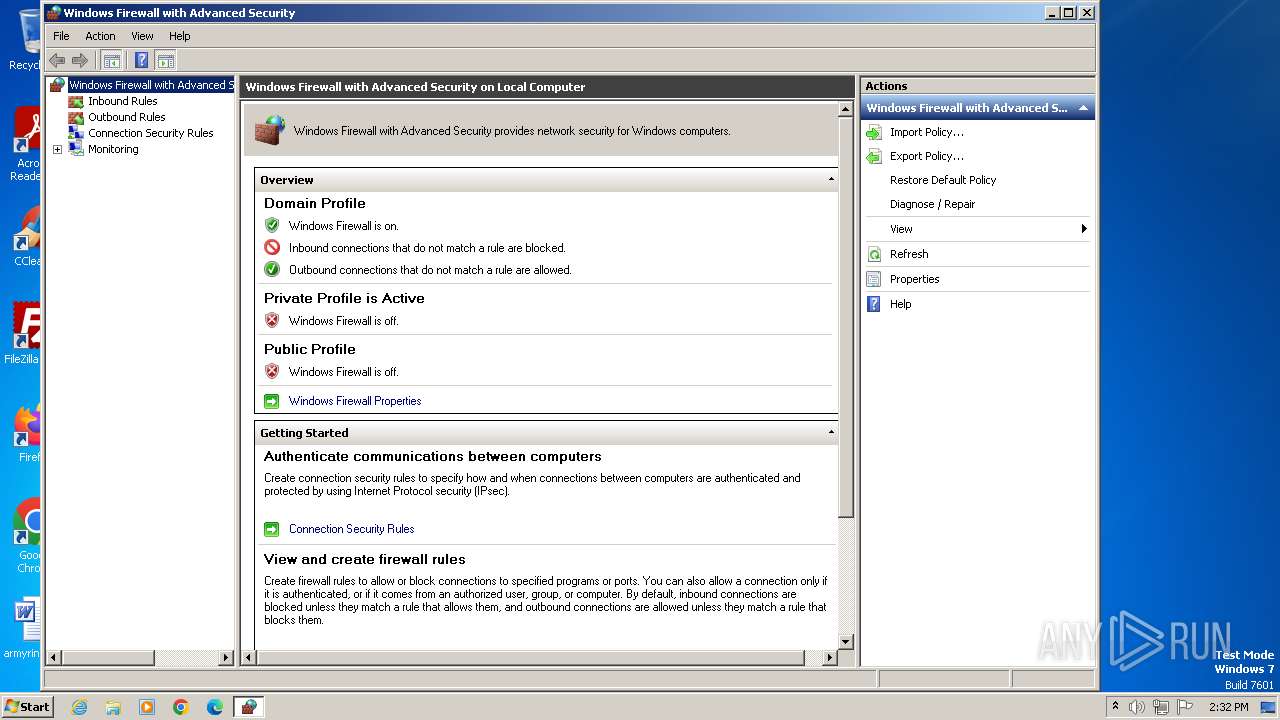Click green arrow beside Windows Firewall Properties

pos(271,401)
